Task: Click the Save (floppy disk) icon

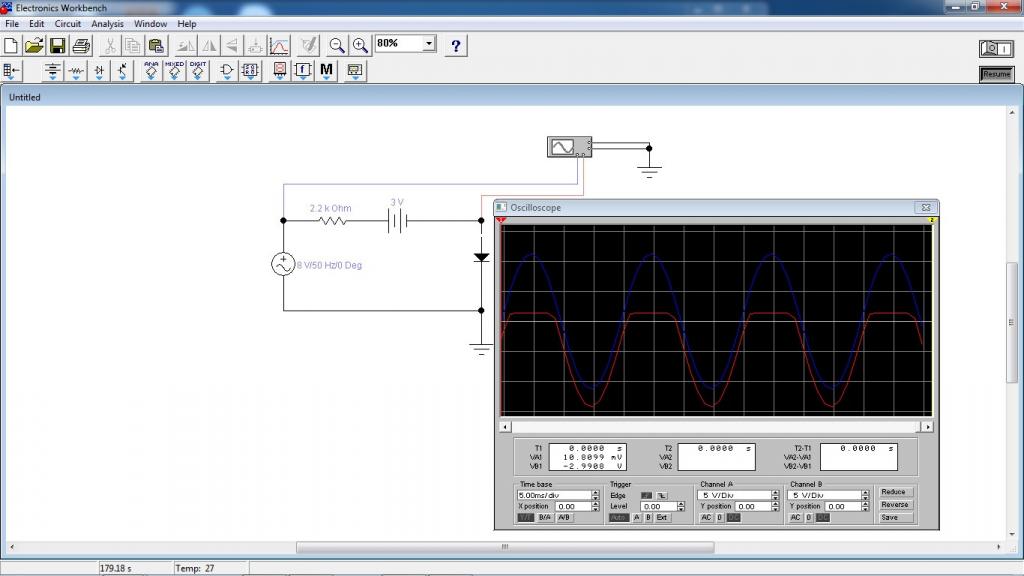Action: pos(57,45)
